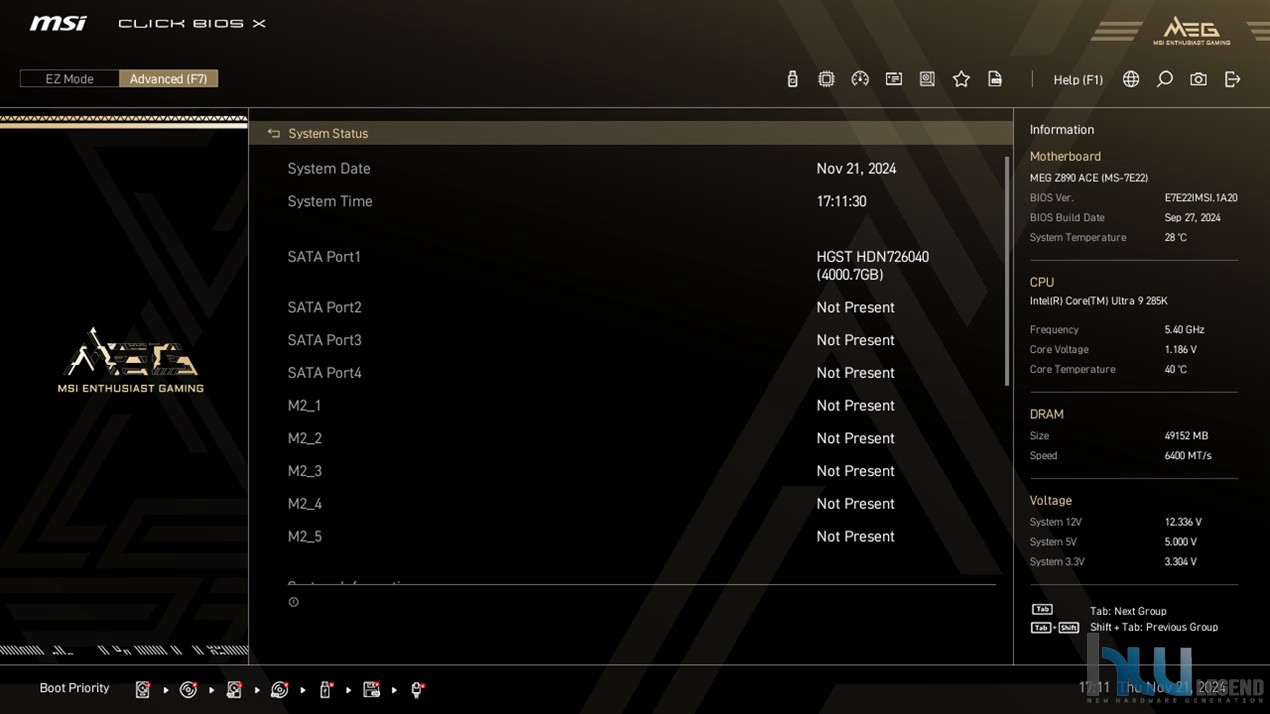1270x714 pixels.
Task: Select the network boot priority icon at the end
Action: pyautogui.click(x=417, y=689)
